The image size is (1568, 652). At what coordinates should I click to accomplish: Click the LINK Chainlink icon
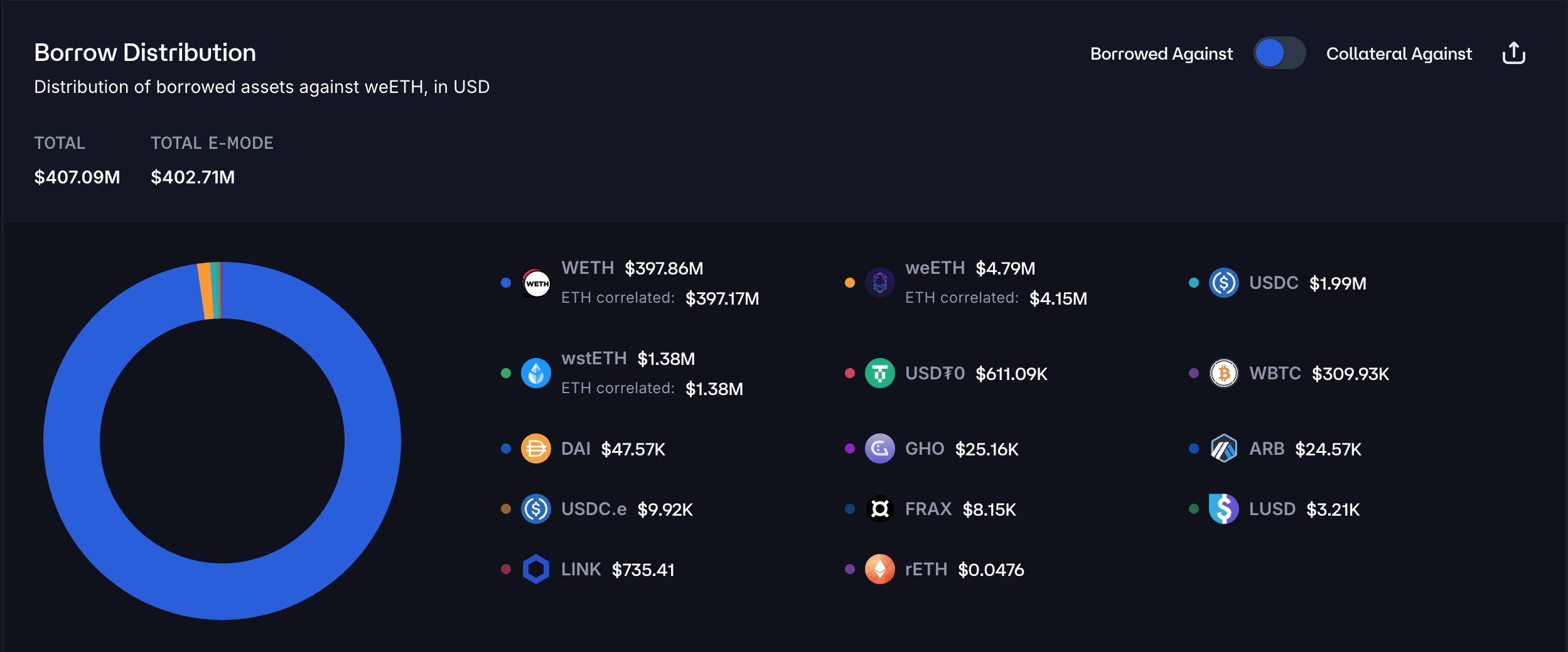tap(536, 570)
